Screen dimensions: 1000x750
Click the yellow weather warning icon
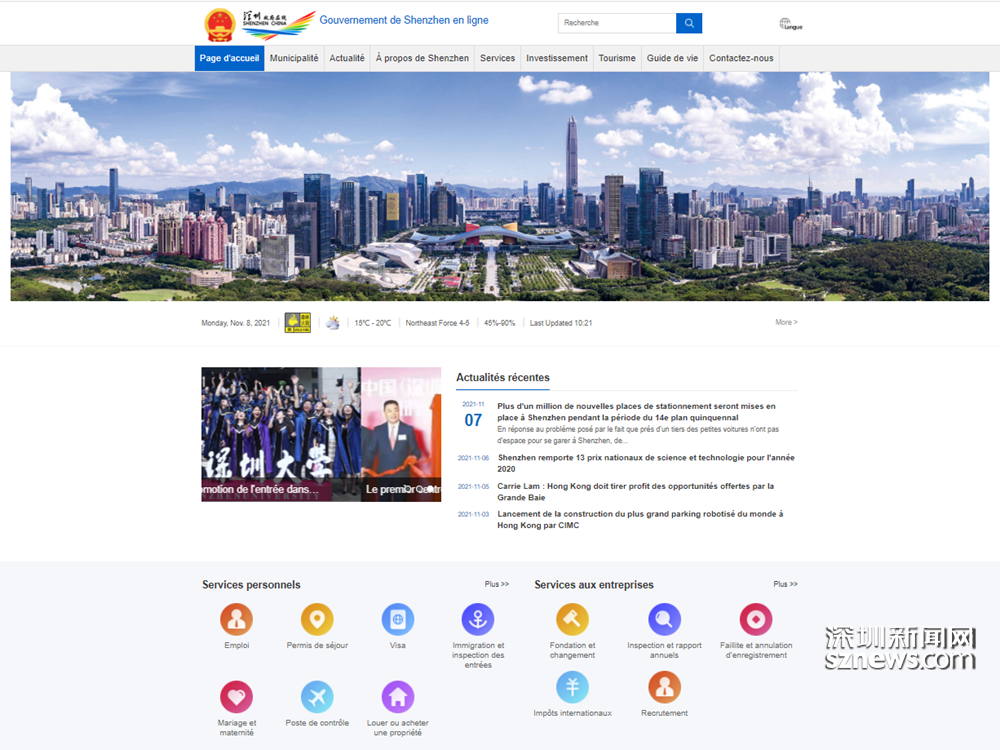pos(297,323)
